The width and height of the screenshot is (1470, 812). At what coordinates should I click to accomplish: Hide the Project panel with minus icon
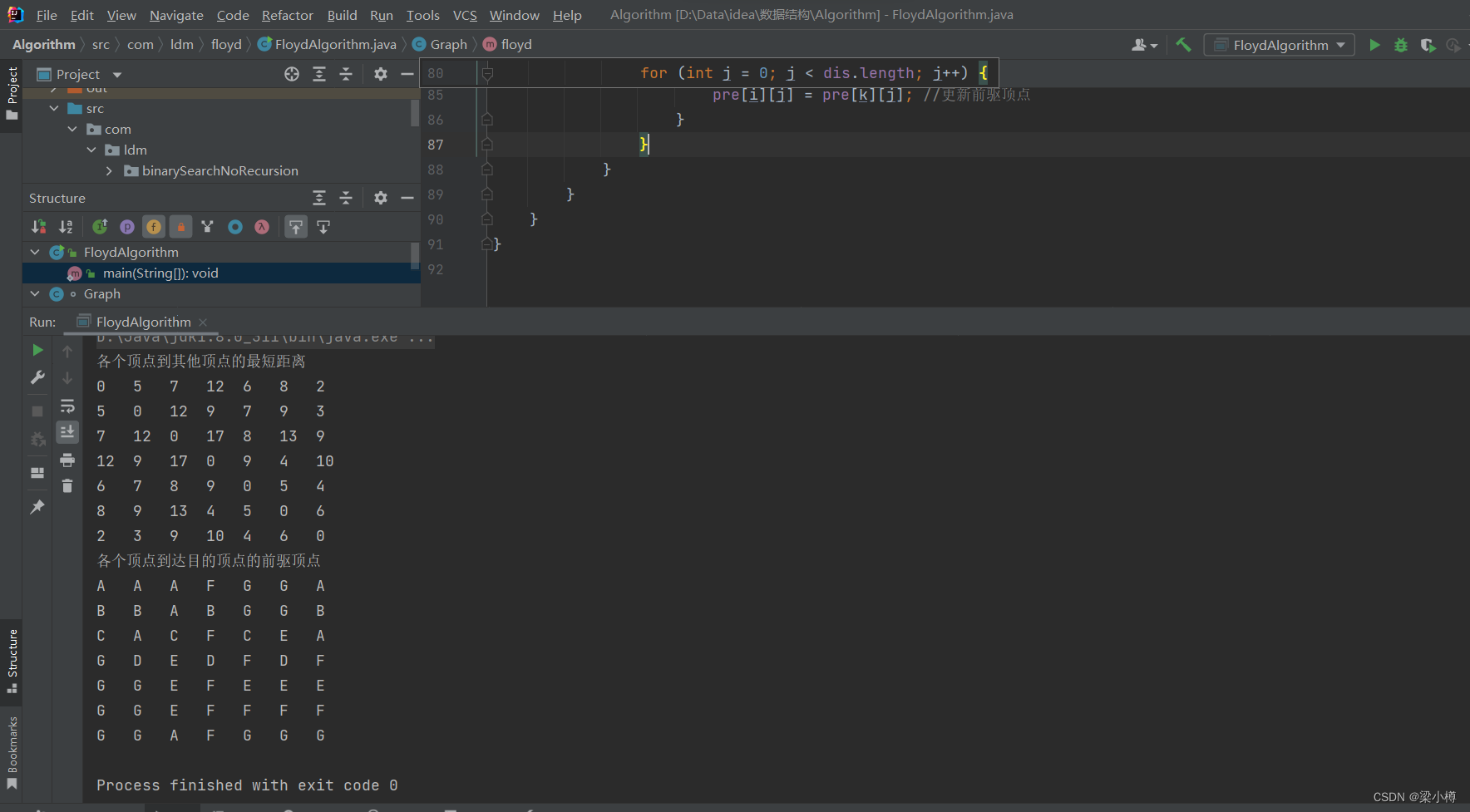407,74
